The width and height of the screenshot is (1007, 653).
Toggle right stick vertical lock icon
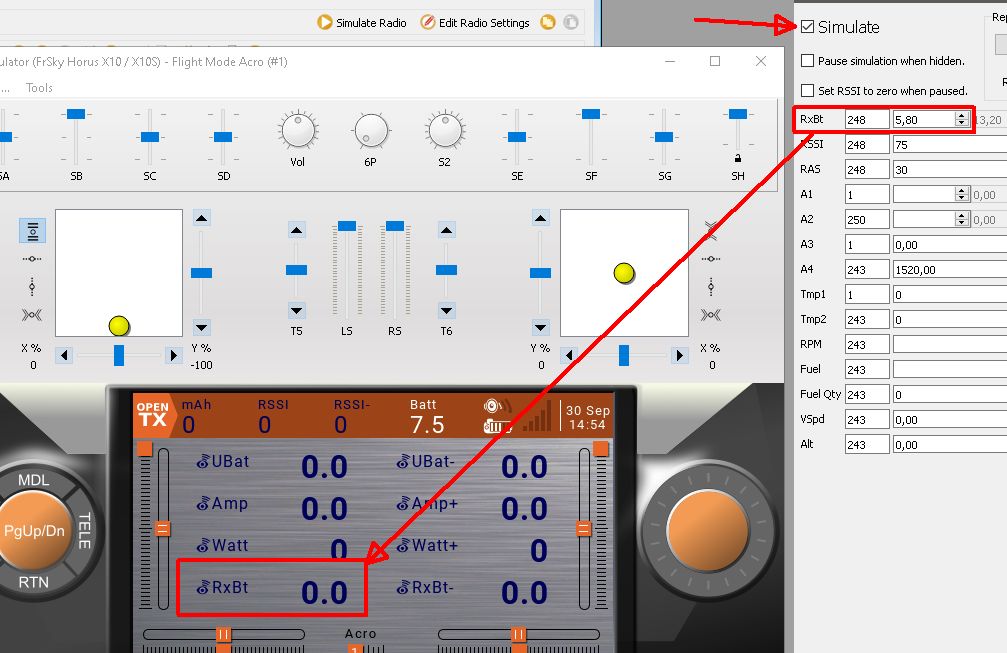[711, 286]
